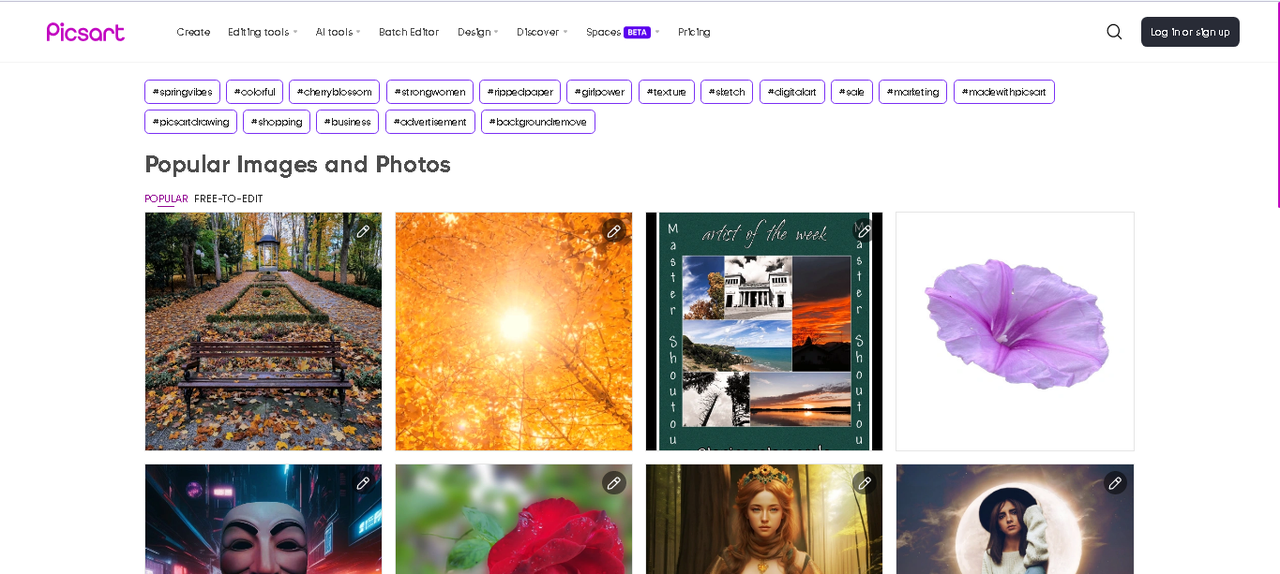Image resolution: width=1280 pixels, height=574 pixels.
Task: Expand the AI tools dropdown
Action: click(338, 32)
